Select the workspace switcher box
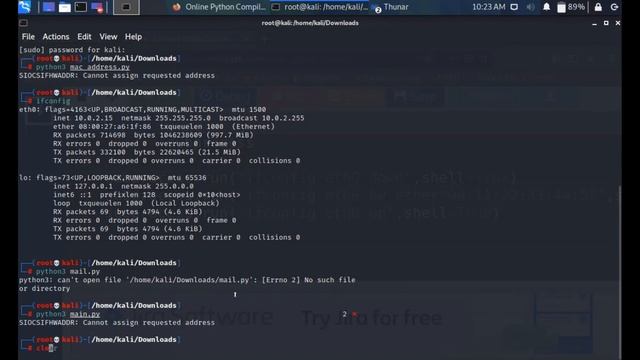 126,7
